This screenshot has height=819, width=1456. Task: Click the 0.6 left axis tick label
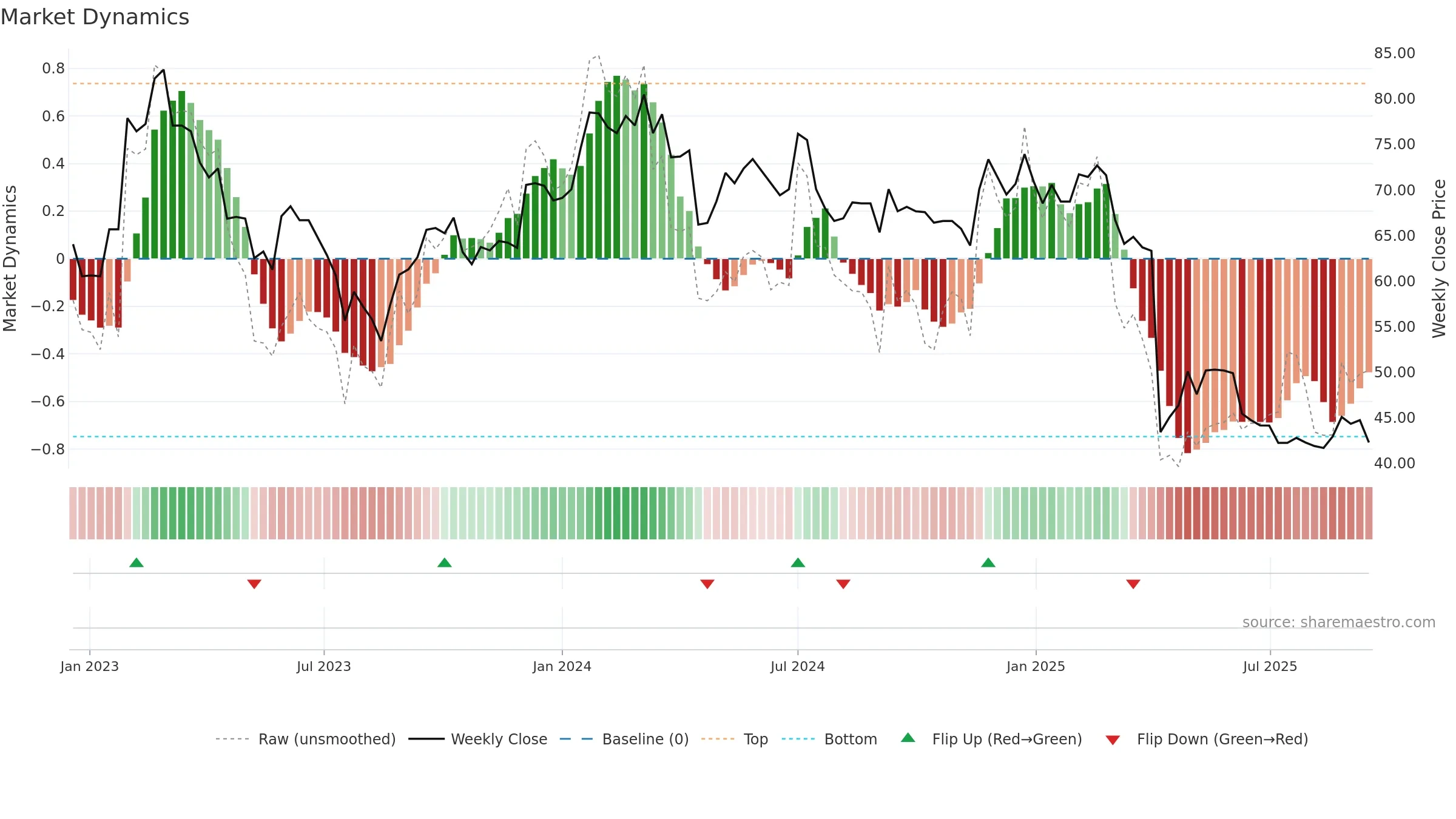tap(53, 116)
